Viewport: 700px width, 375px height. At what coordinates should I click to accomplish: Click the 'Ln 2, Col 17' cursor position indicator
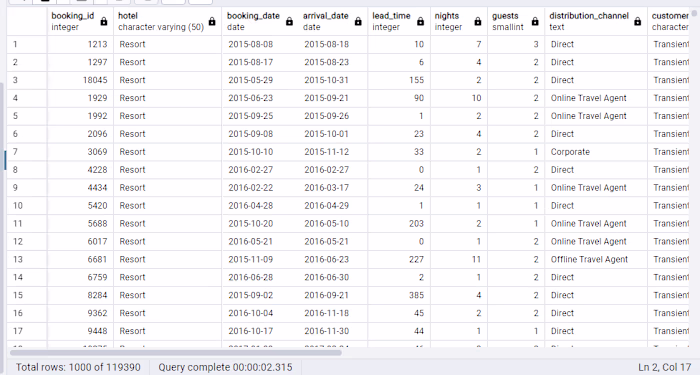pos(664,367)
